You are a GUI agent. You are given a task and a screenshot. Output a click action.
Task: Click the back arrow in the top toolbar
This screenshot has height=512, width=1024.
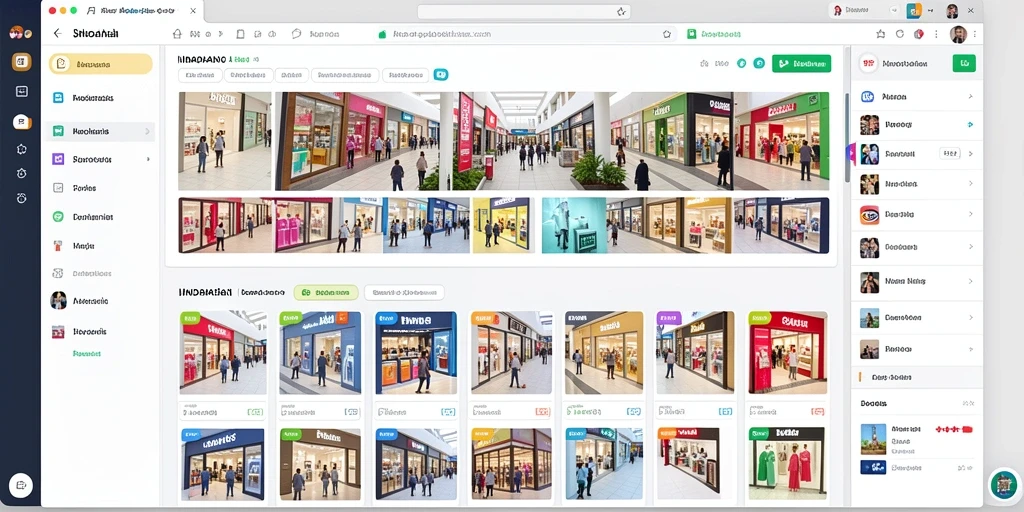57,33
